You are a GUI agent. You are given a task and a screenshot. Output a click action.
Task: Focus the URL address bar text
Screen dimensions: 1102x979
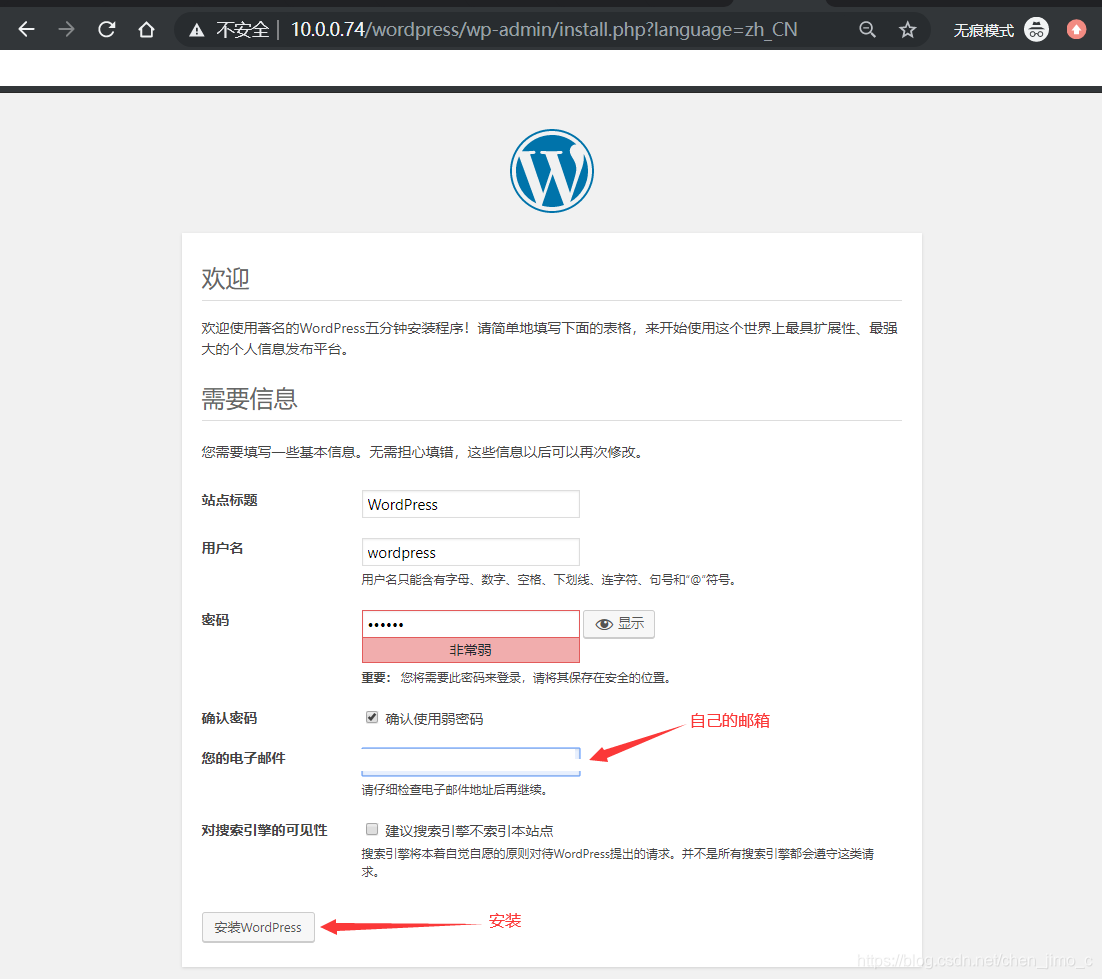tap(544, 30)
